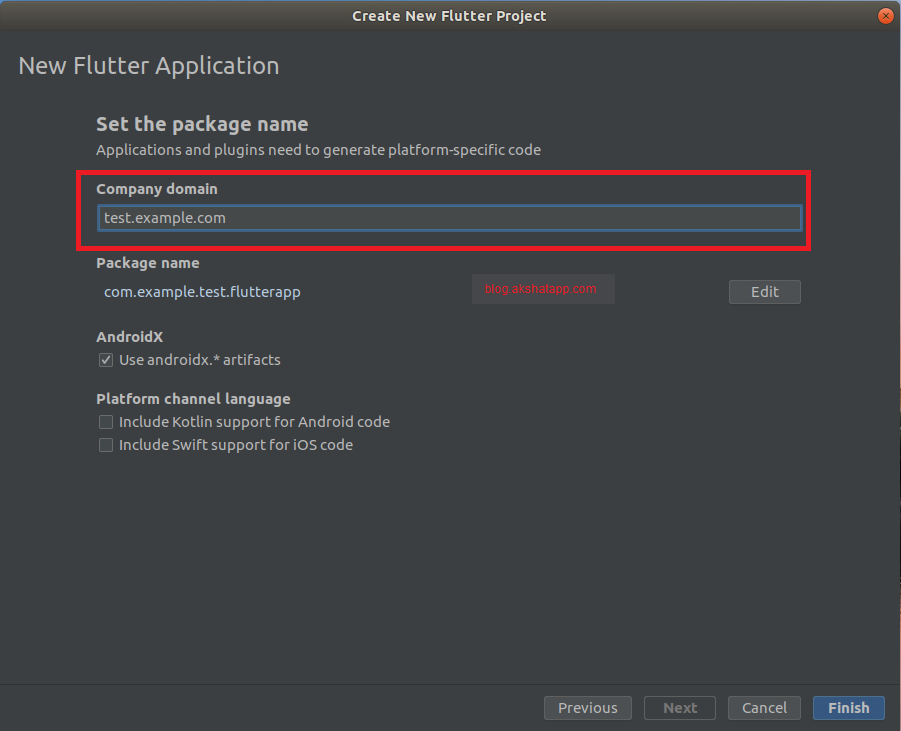Click Finish to create the project

[x=848, y=707]
